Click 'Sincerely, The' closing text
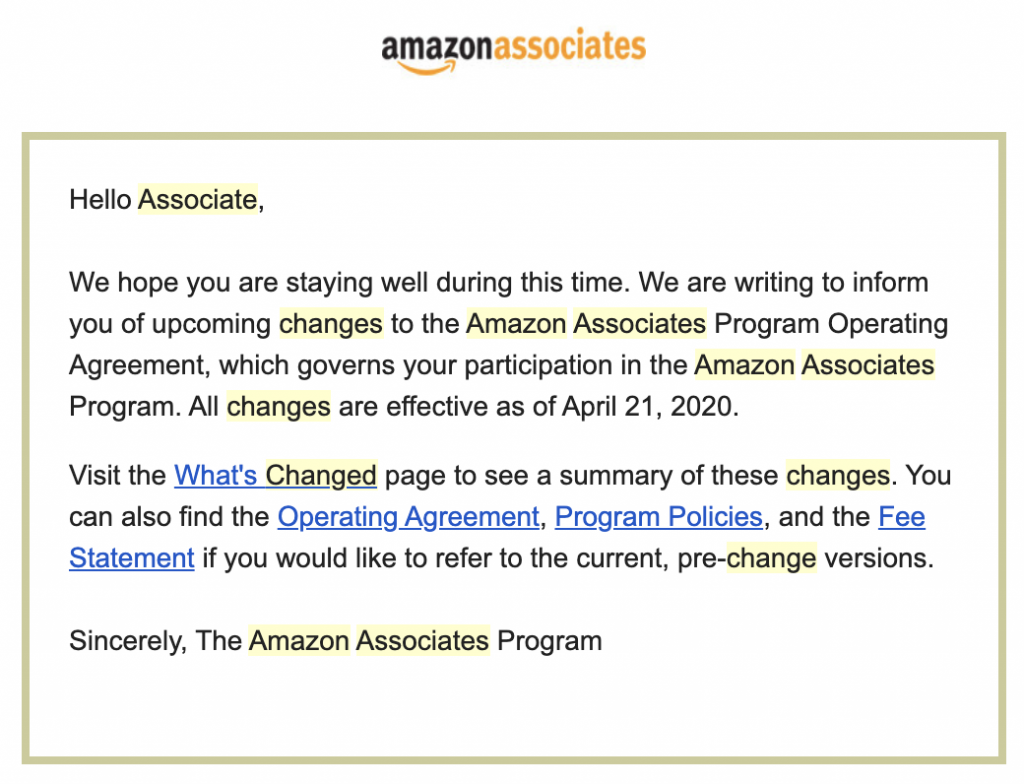The width and height of the screenshot is (1024, 784). pyautogui.click(x=155, y=641)
